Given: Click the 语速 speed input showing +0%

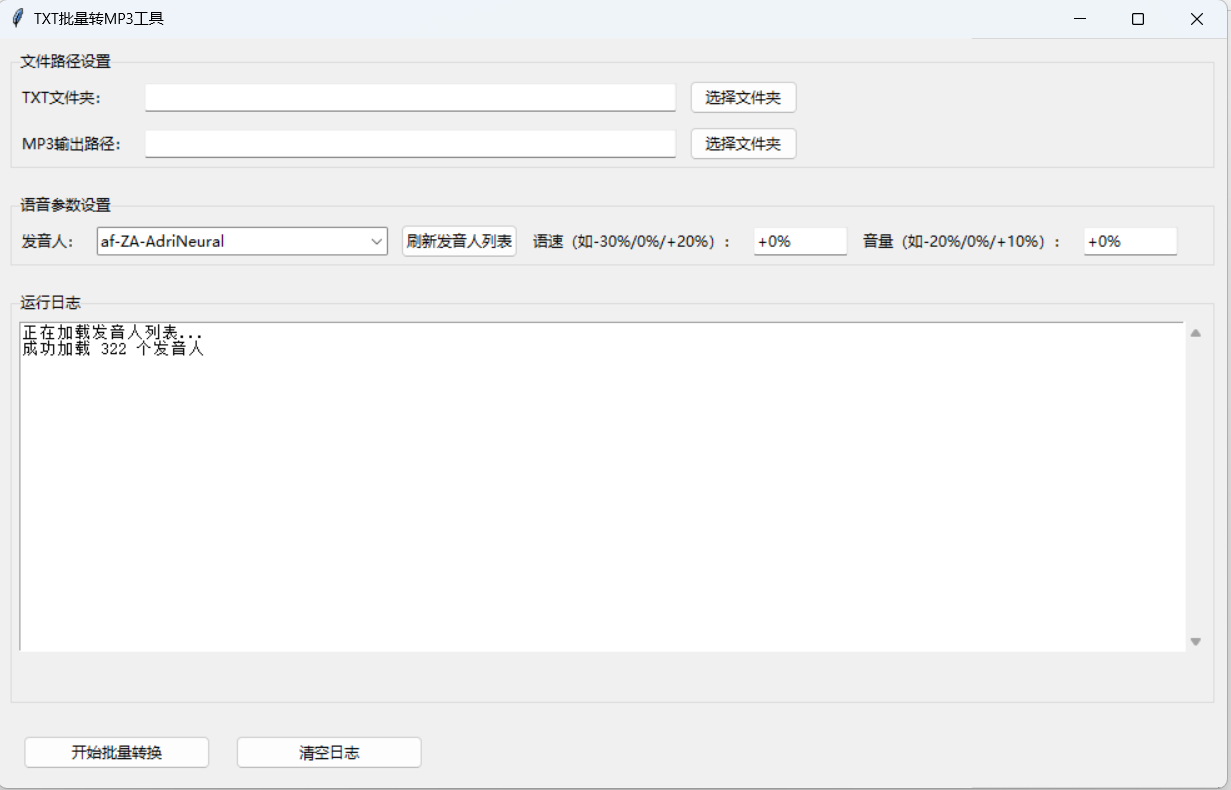Looking at the screenshot, I should (x=799, y=240).
